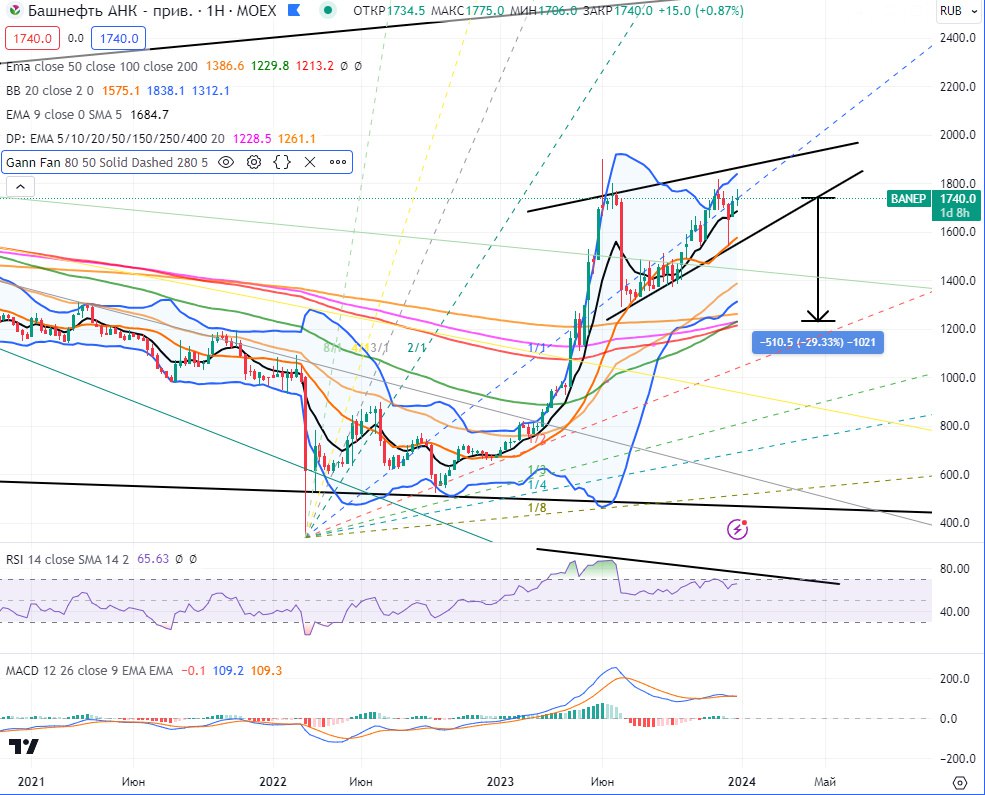Click the BB lower value 1312.1
Screen dimensions: 985x795
[x=210, y=90]
